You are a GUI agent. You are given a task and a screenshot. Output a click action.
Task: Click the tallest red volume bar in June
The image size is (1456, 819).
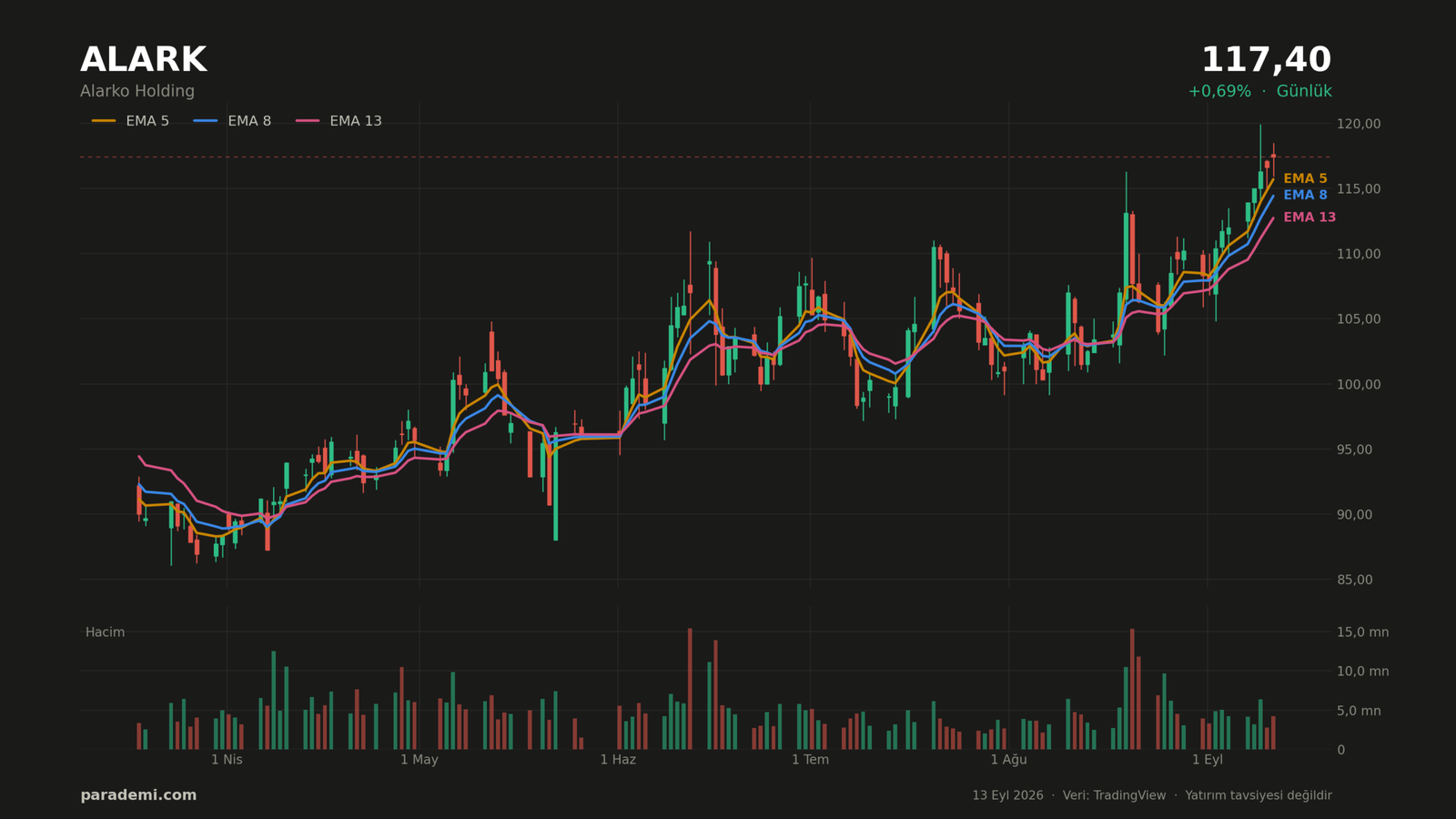pyautogui.click(x=690, y=689)
